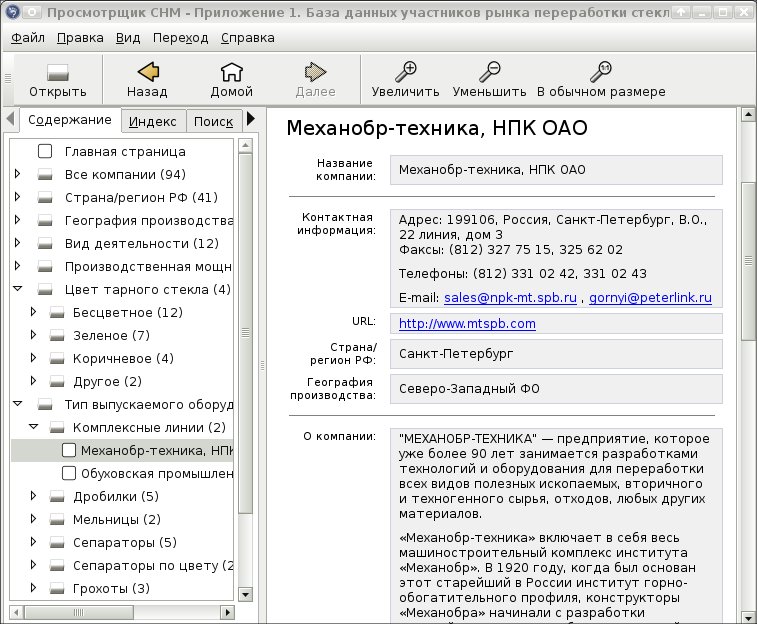
Task: Select Главная страница tree row
Action: 123,152
